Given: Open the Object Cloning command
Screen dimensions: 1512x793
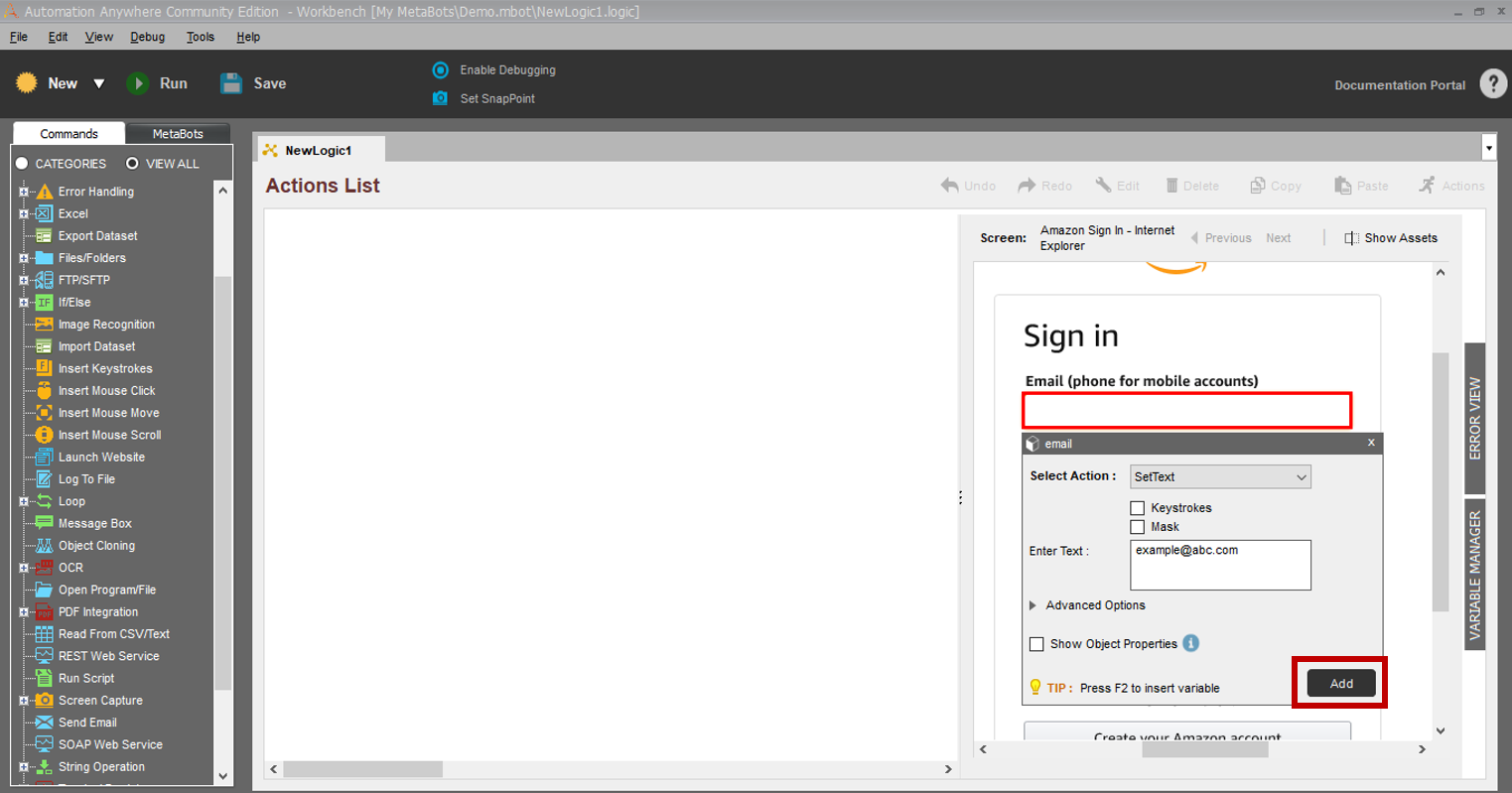Looking at the screenshot, I should (96, 545).
